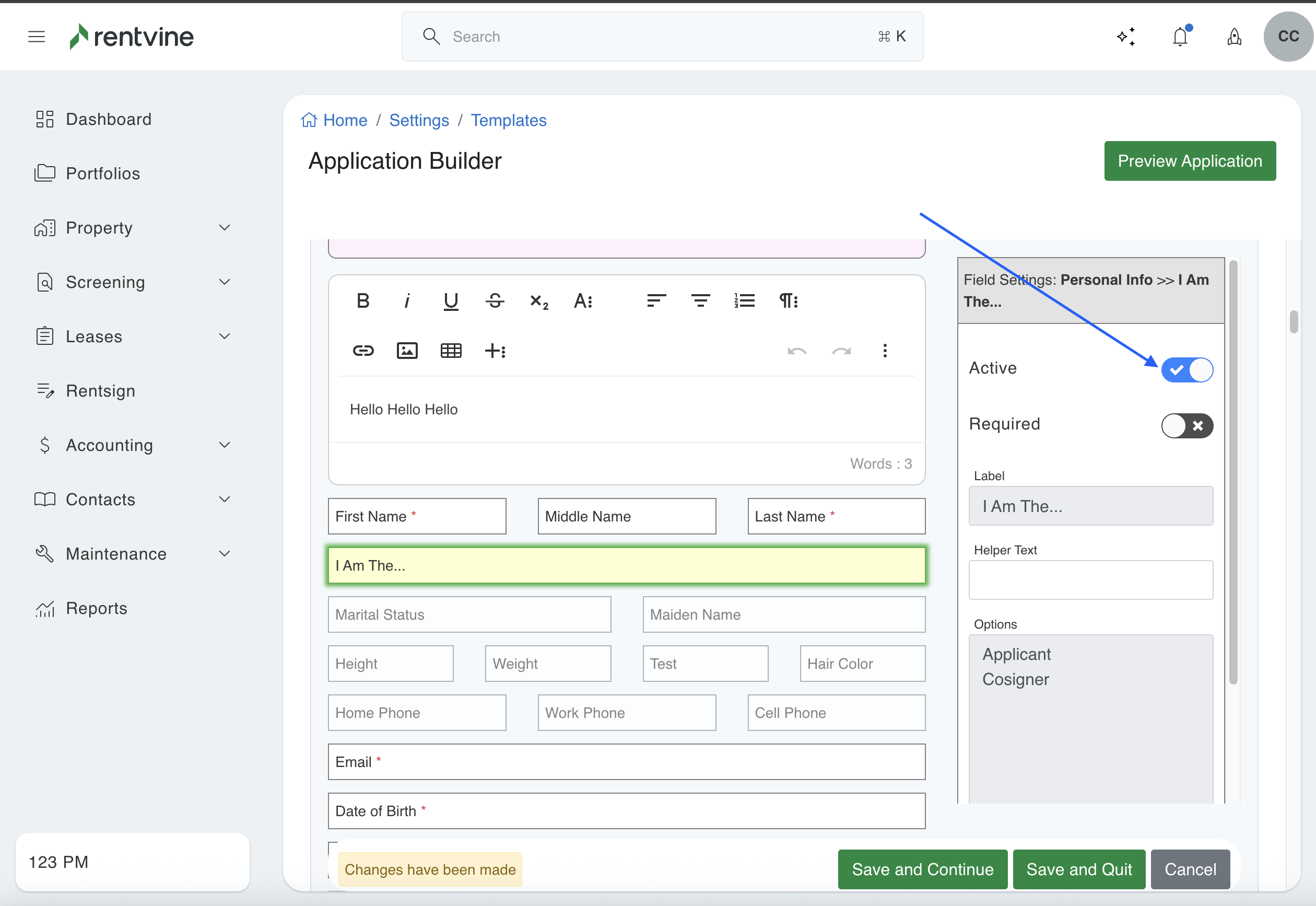This screenshot has width=1316, height=906.
Task: Click the Helper Text input field
Action: pyautogui.click(x=1090, y=580)
